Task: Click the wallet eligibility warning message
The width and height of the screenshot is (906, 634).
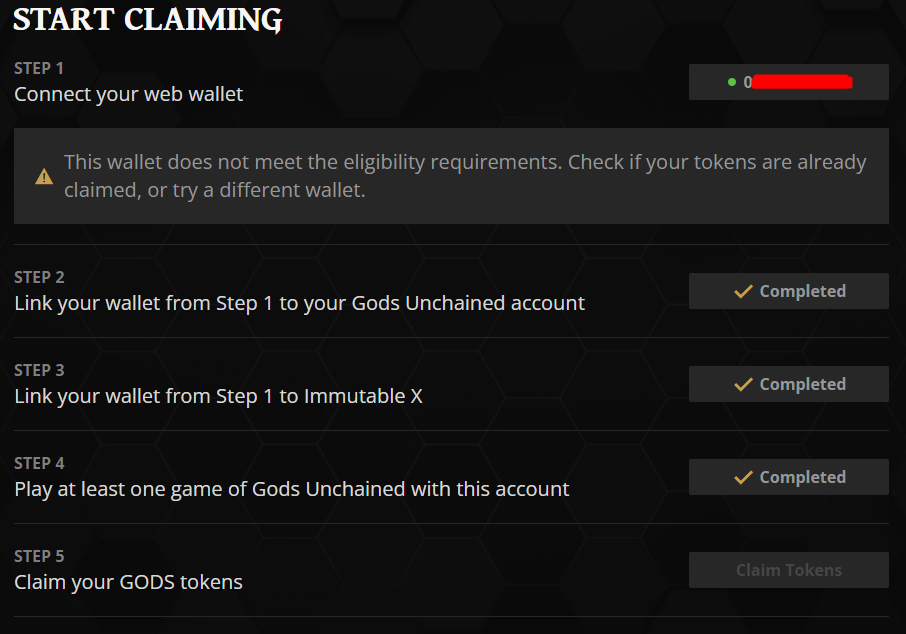Action: point(465,176)
